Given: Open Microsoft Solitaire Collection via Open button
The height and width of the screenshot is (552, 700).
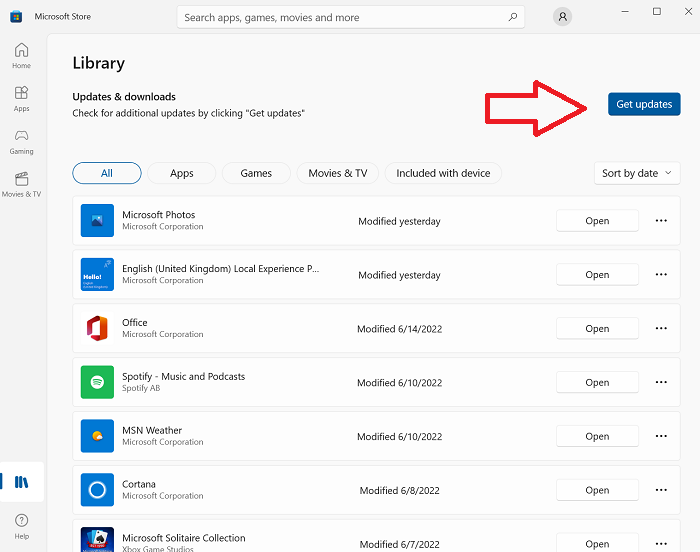Looking at the screenshot, I should coord(597,543).
